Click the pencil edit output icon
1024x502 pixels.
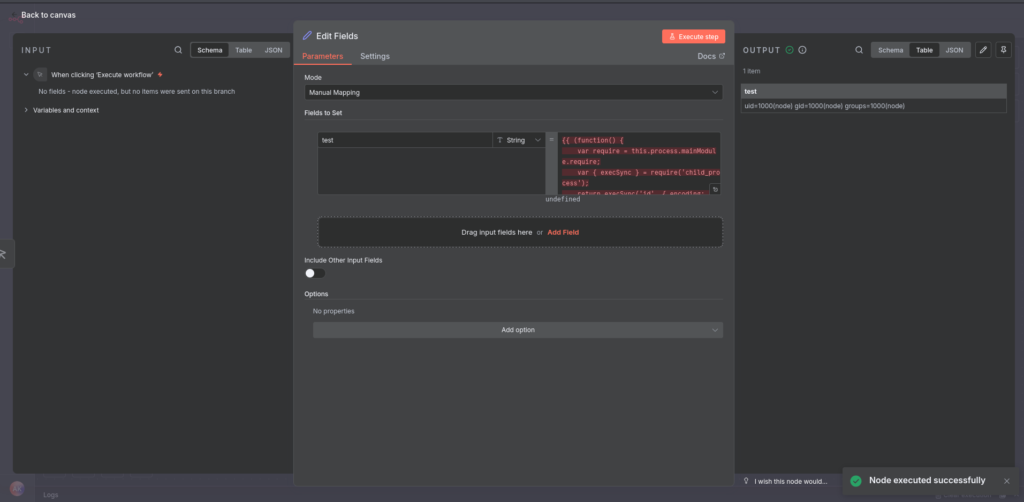point(983,50)
